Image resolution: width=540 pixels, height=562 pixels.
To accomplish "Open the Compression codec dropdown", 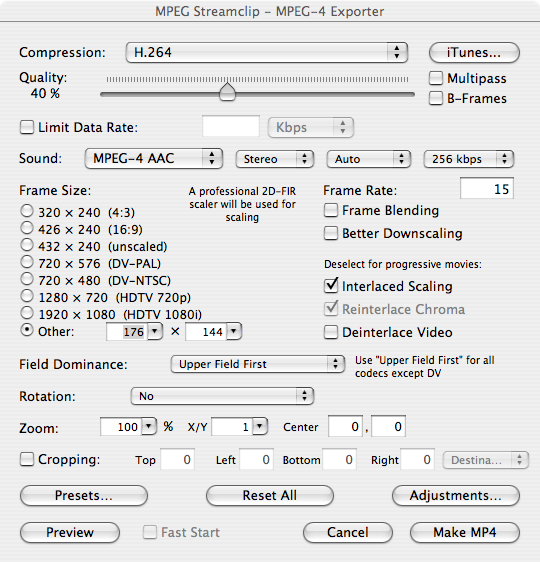I will pyautogui.click(x=267, y=53).
